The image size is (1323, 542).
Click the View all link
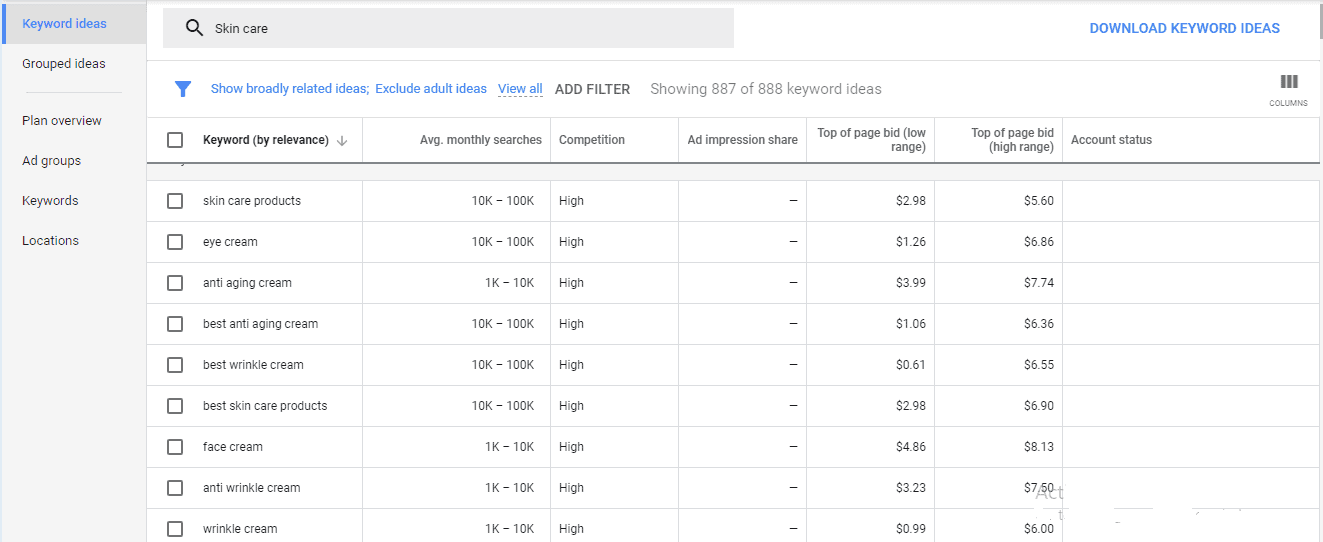click(x=520, y=89)
